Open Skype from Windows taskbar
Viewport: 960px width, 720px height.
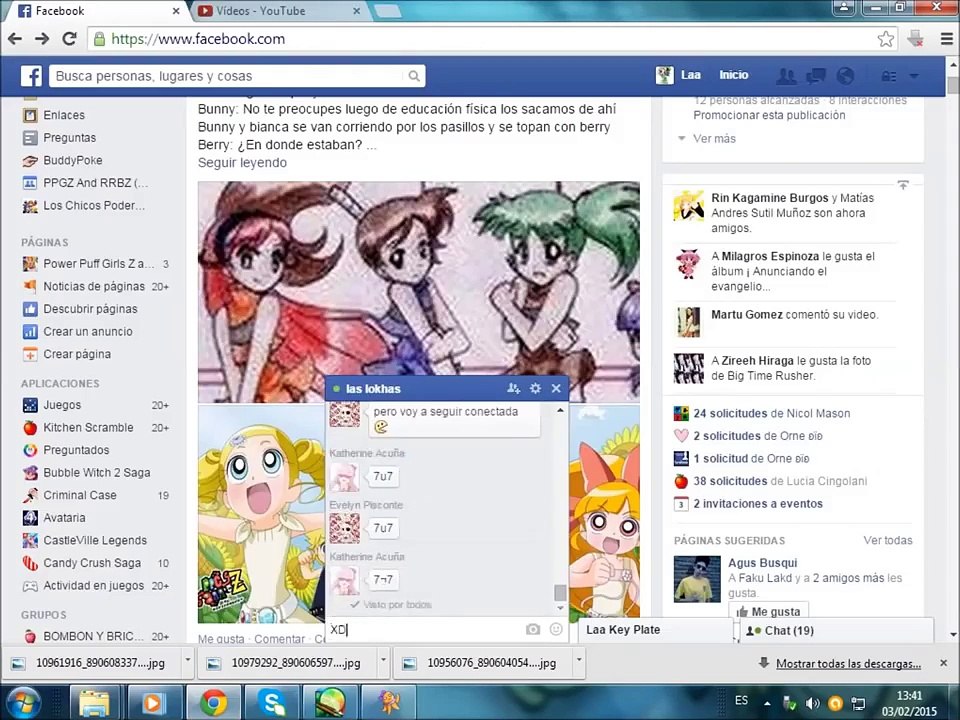click(271, 702)
